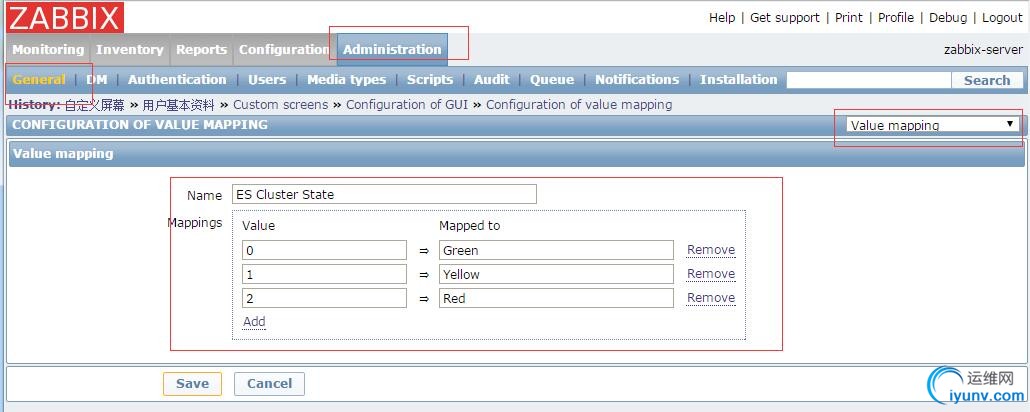
Task: Click the Search button
Action: tap(987, 80)
